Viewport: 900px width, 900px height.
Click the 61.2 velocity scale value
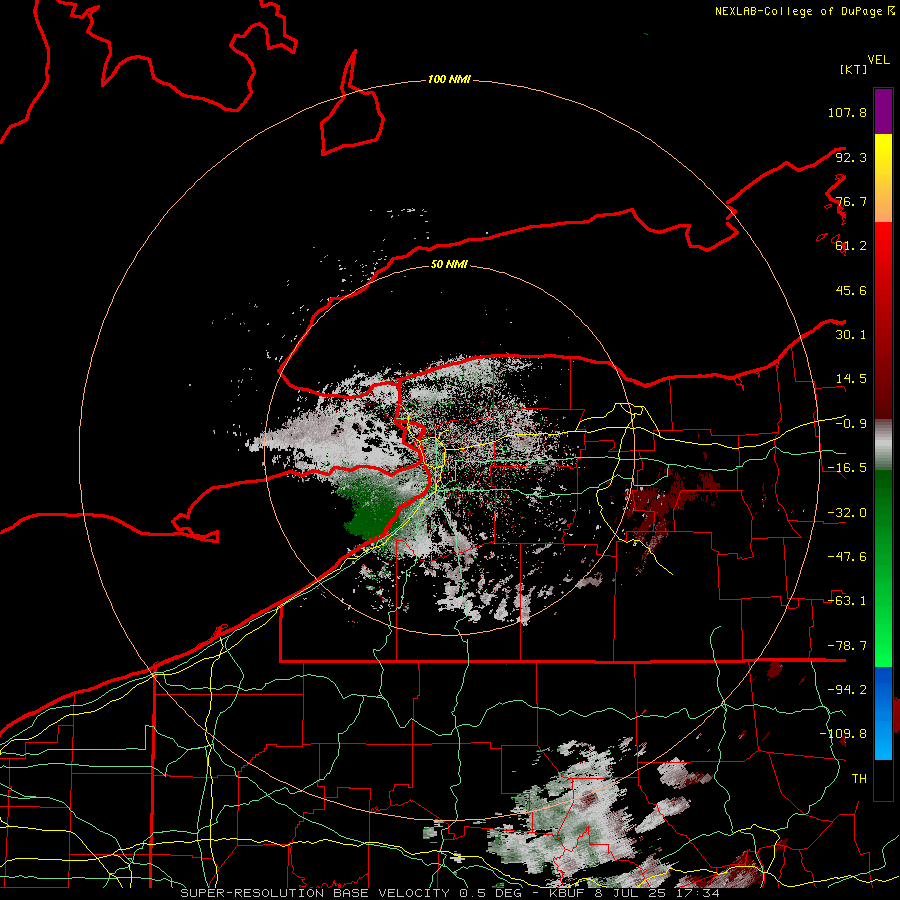coord(851,246)
